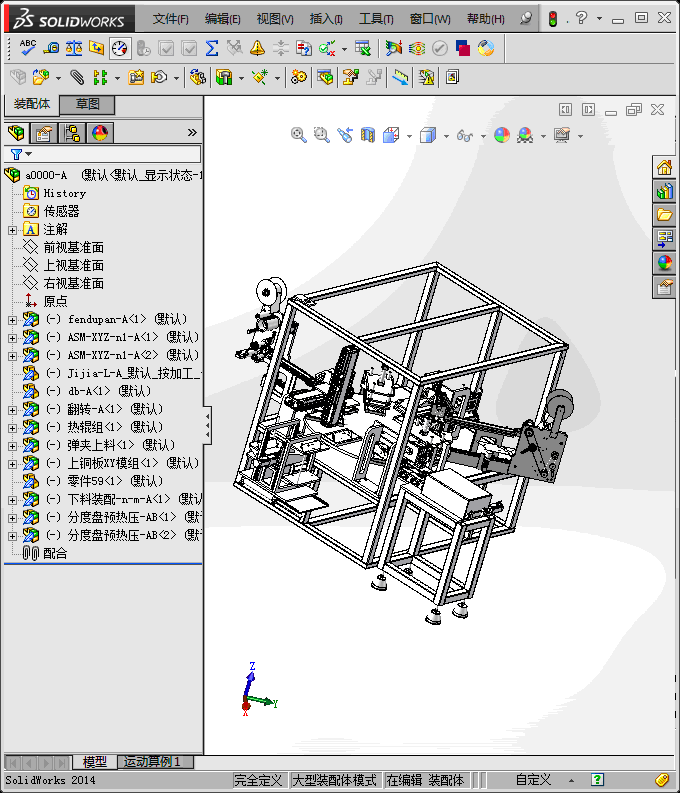
Task: Expand the 翻转-A<1> component
Action: click(x=13, y=410)
